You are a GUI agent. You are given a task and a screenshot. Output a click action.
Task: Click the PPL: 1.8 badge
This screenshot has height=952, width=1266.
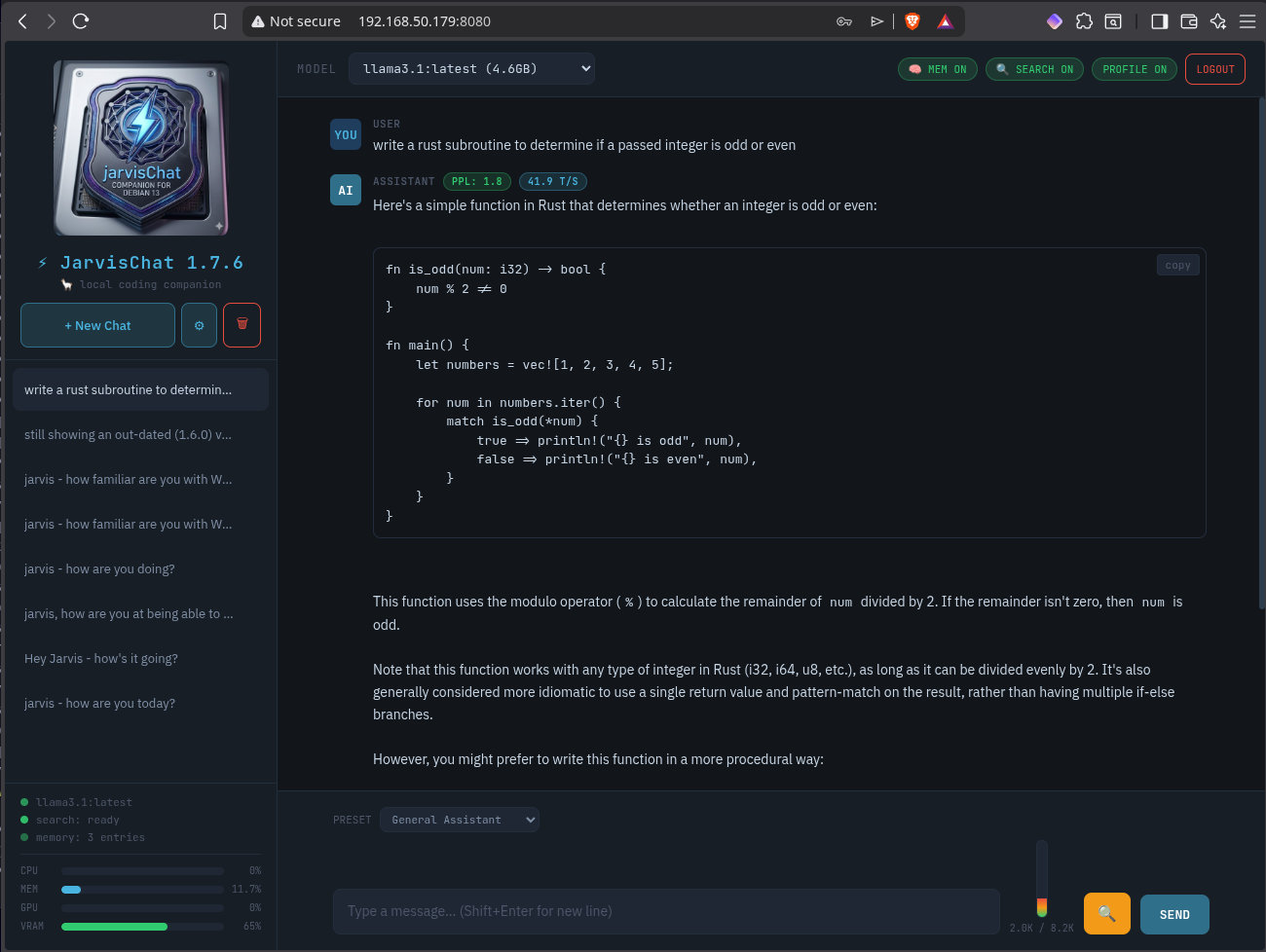pos(477,181)
